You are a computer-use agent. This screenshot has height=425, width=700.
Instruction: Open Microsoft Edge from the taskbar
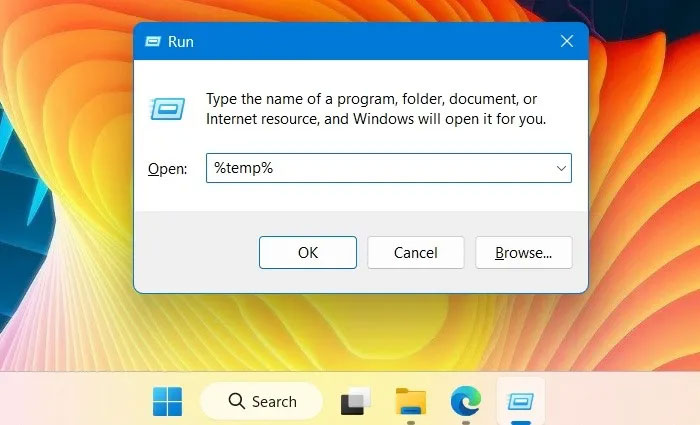tap(465, 402)
